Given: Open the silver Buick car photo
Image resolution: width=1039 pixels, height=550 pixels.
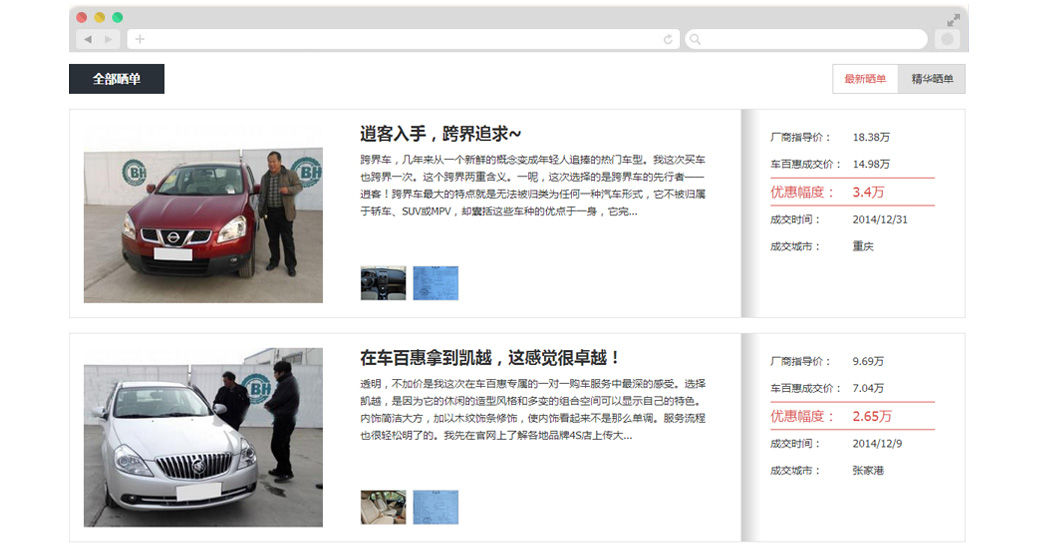Looking at the screenshot, I should tap(203, 437).
